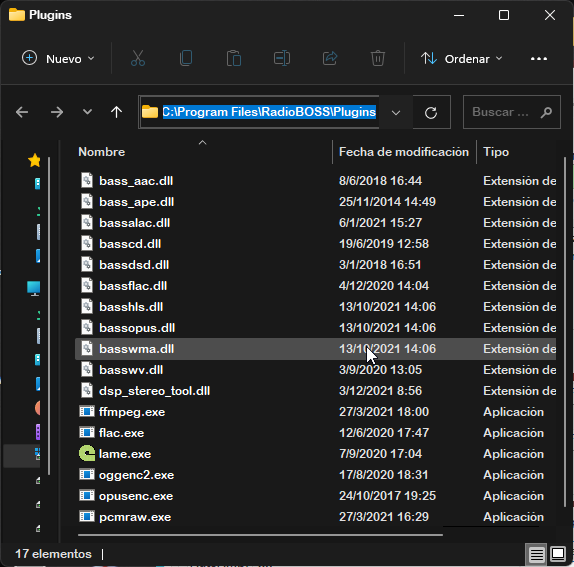The width and height of the screenshot is (574, 567).
Task: Click the Rename icon in toolbar
Action: pos(282,58)
